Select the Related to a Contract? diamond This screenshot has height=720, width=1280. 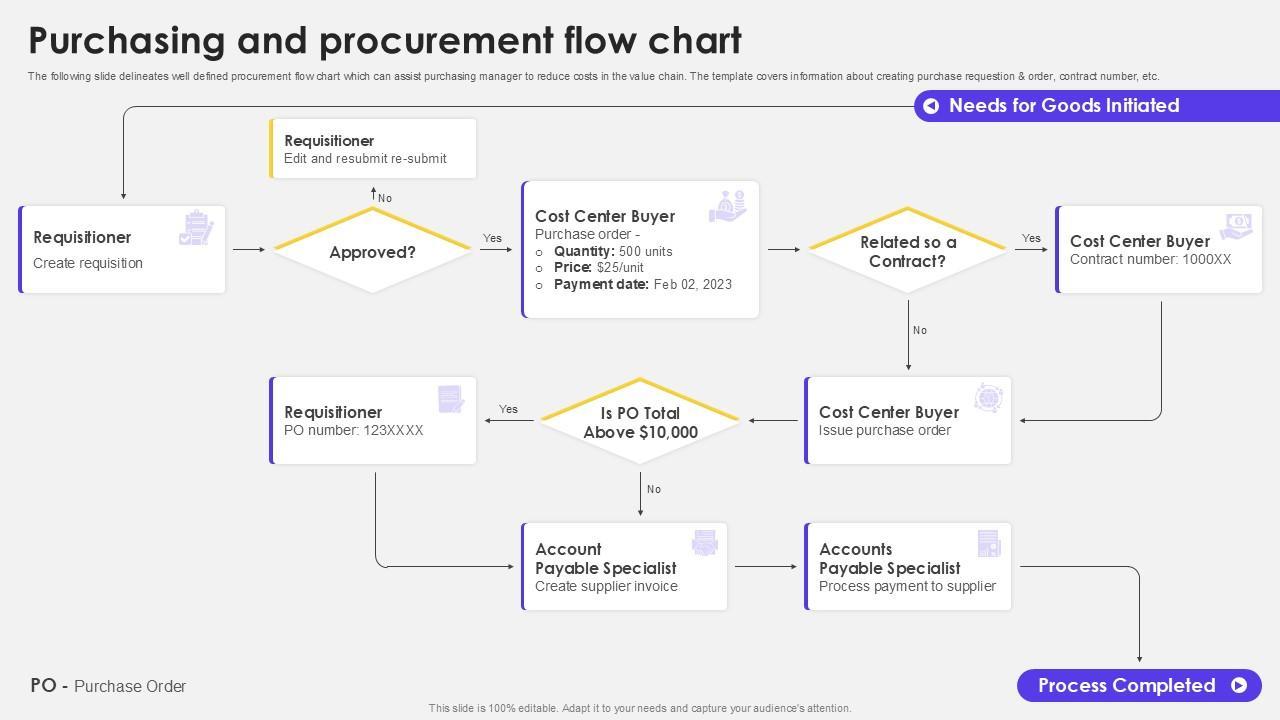tap(908, 252)
